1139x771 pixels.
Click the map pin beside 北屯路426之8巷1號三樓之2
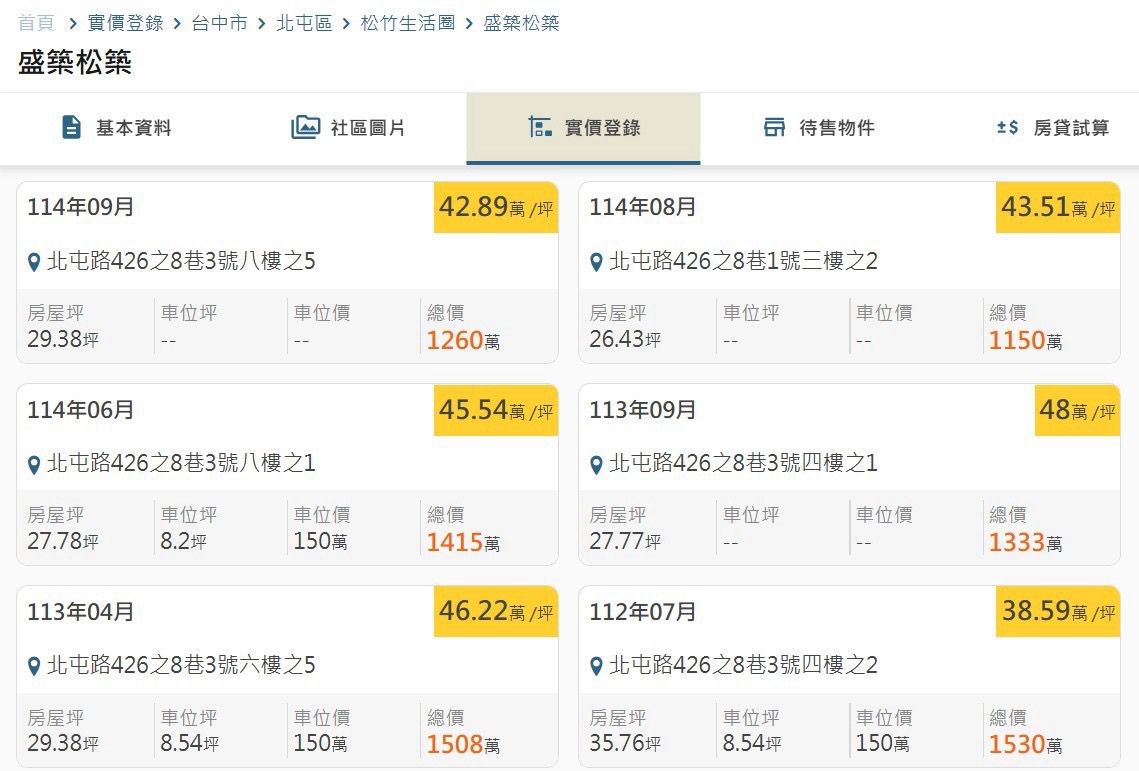(596, 263)
